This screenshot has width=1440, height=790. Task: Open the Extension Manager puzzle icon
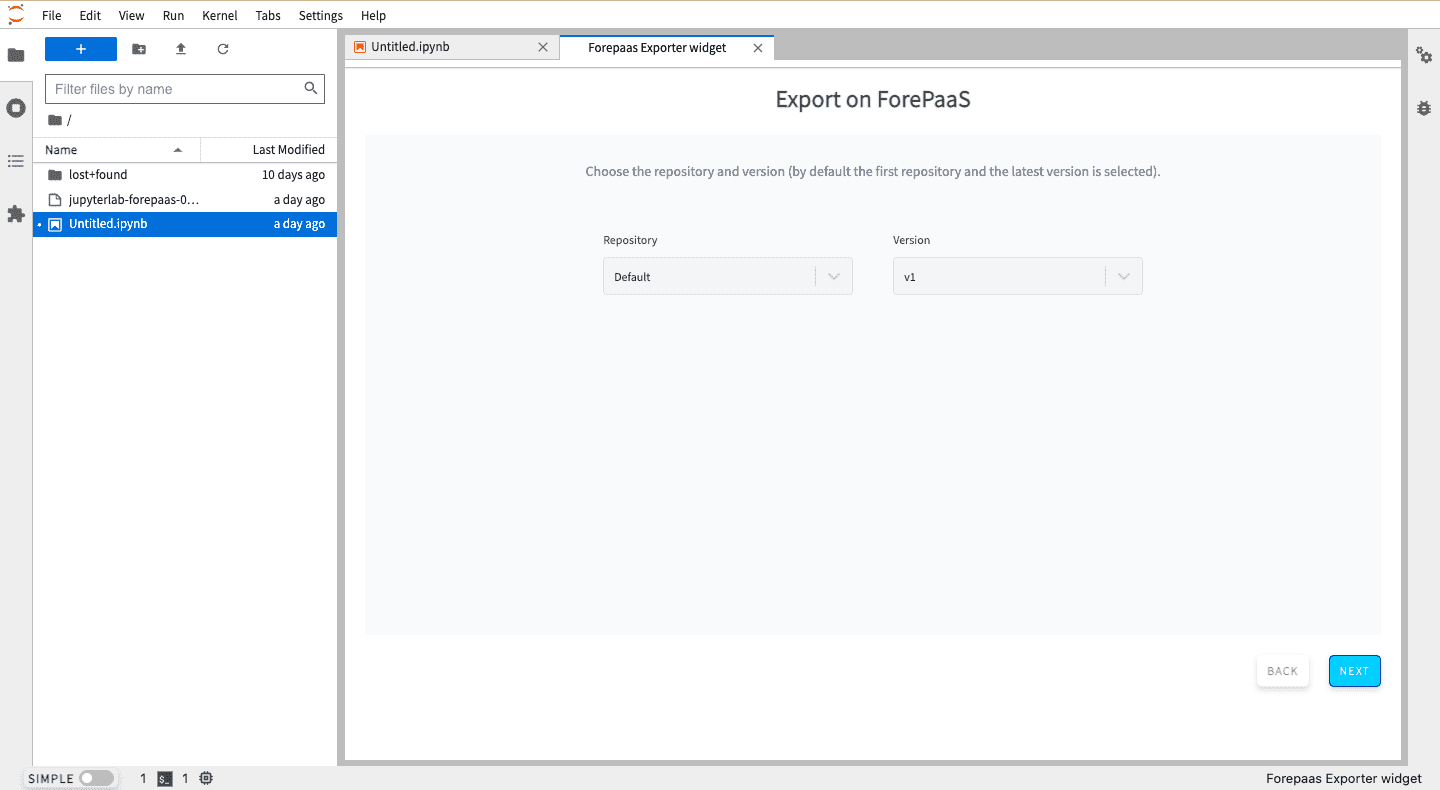coord(16,214)
